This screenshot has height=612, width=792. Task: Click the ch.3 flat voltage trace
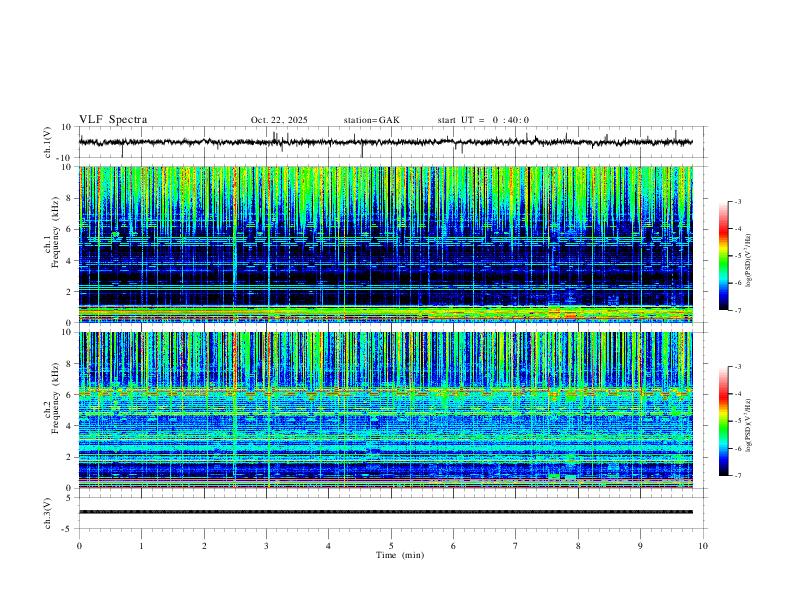(385, 512)
